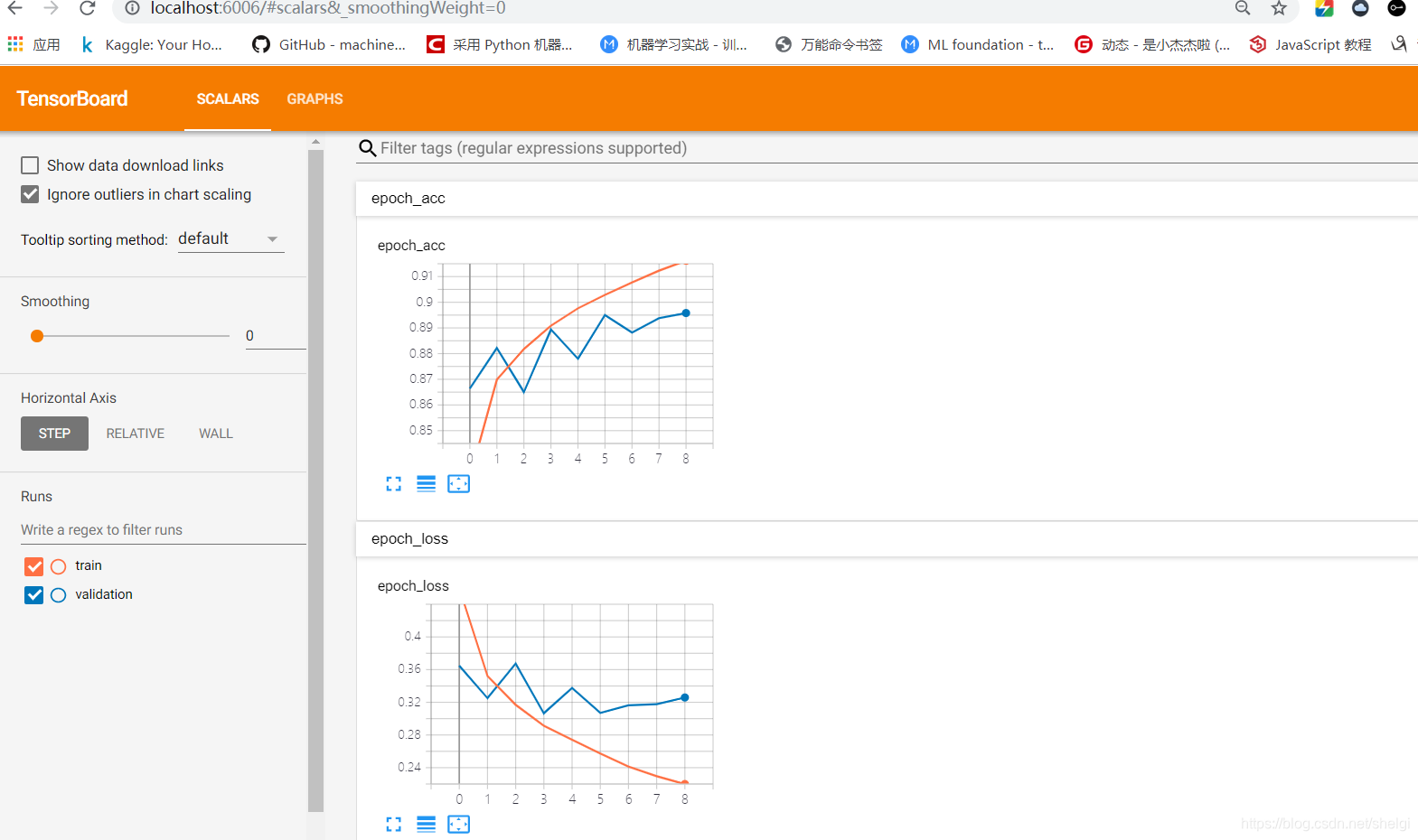Screen dimensions: 1418x840
Task: Collapse the epoch_acc category header
Action: tap(887, 198)
